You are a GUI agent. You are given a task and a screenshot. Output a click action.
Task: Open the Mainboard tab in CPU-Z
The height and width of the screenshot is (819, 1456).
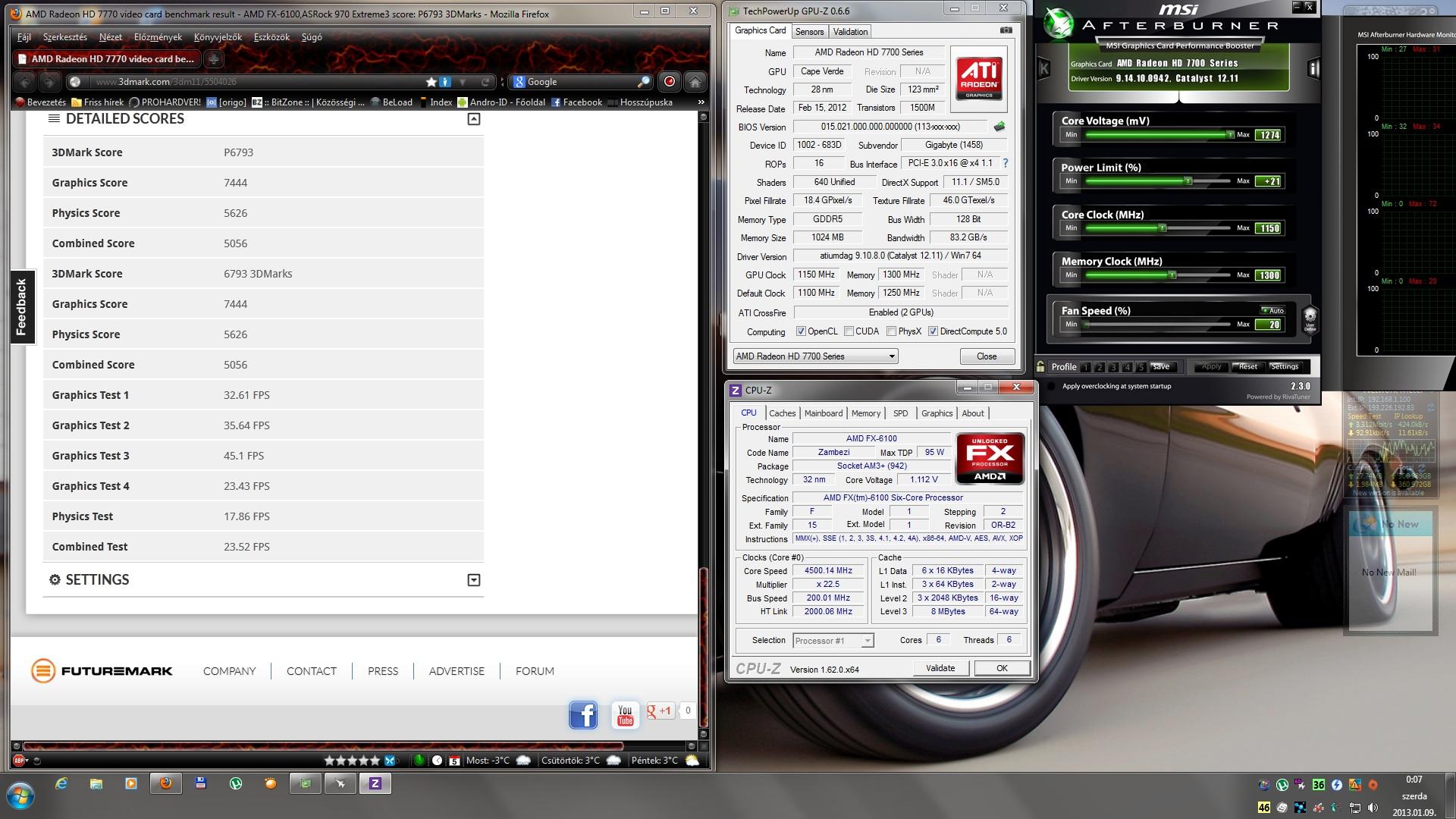click(823, 413)
